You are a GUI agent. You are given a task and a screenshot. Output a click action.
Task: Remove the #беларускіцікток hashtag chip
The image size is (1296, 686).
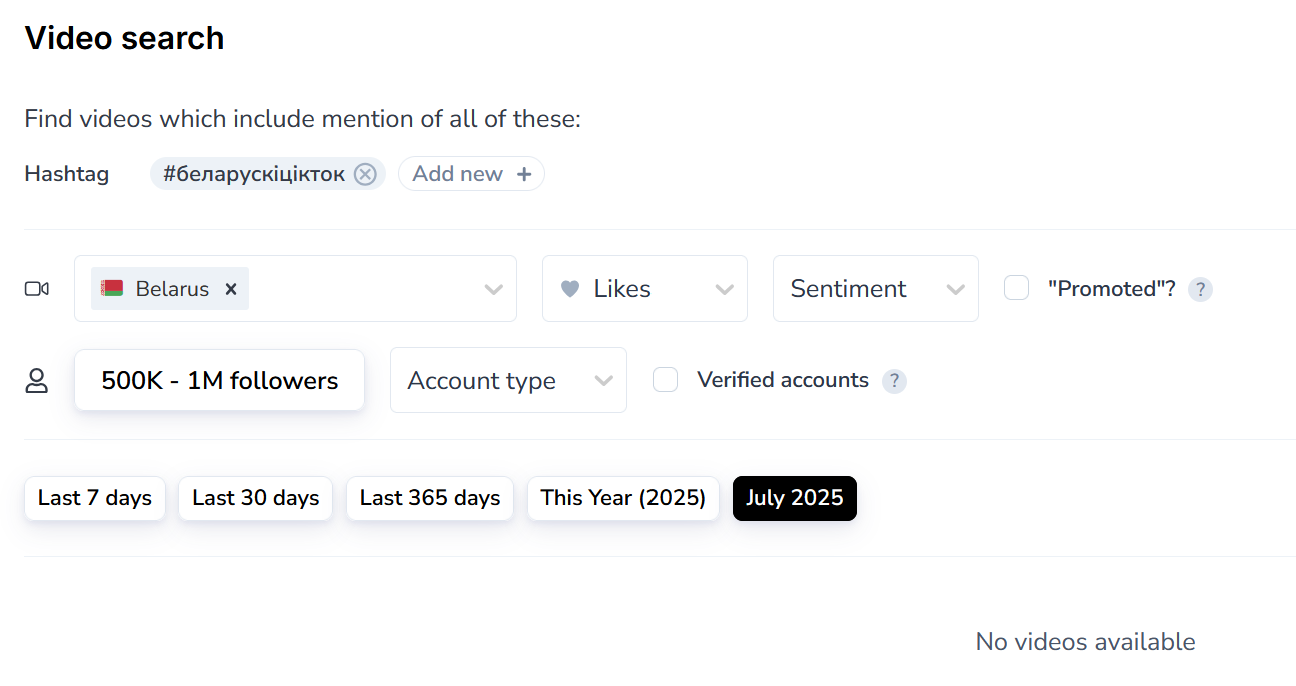coord(365,174)
